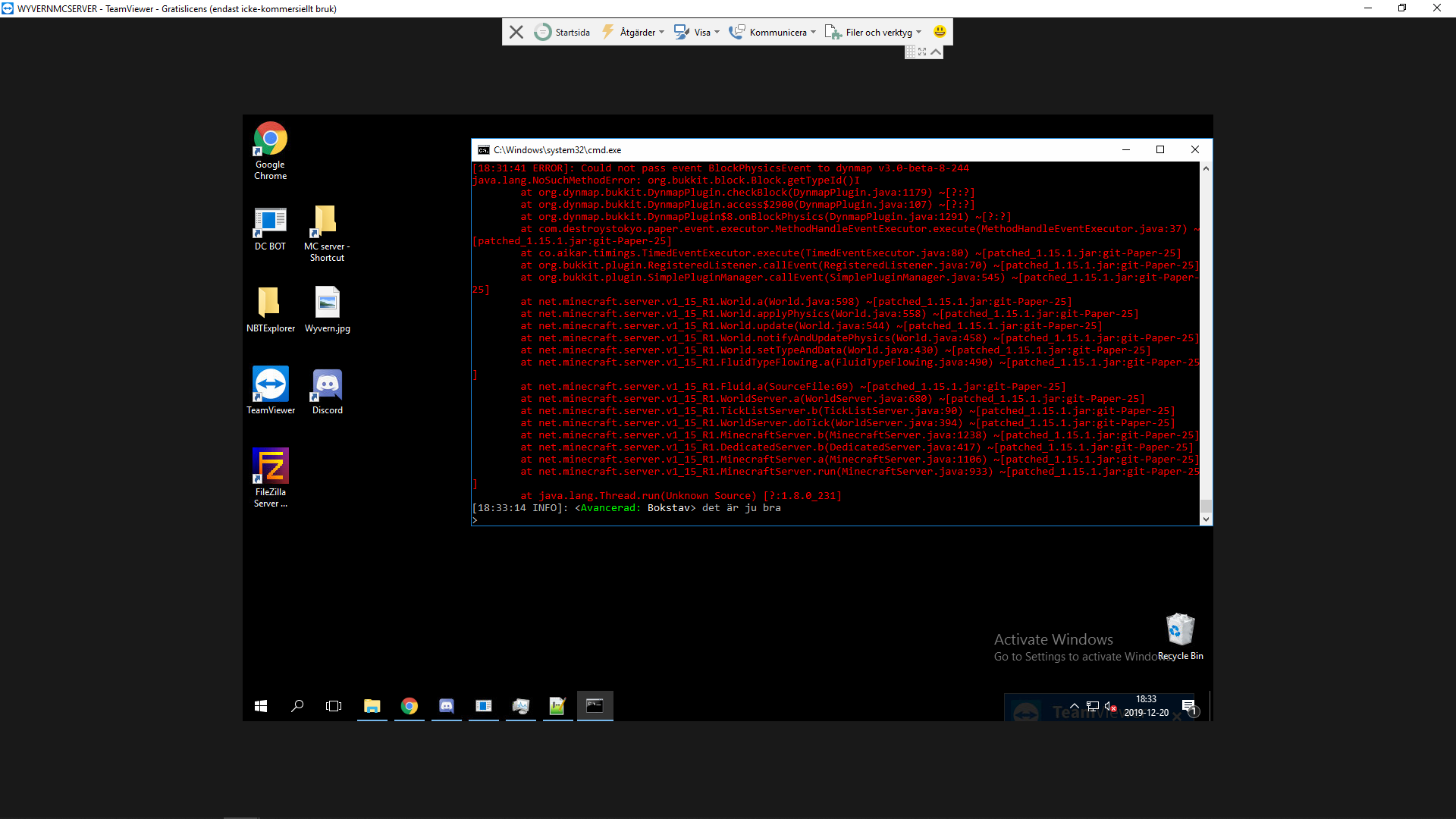The width and height of the screenshot is (1456, 819).
Task: Switch to the notepad editor taskbar icon
Action: pyautogui.click(x=558, y=706)
